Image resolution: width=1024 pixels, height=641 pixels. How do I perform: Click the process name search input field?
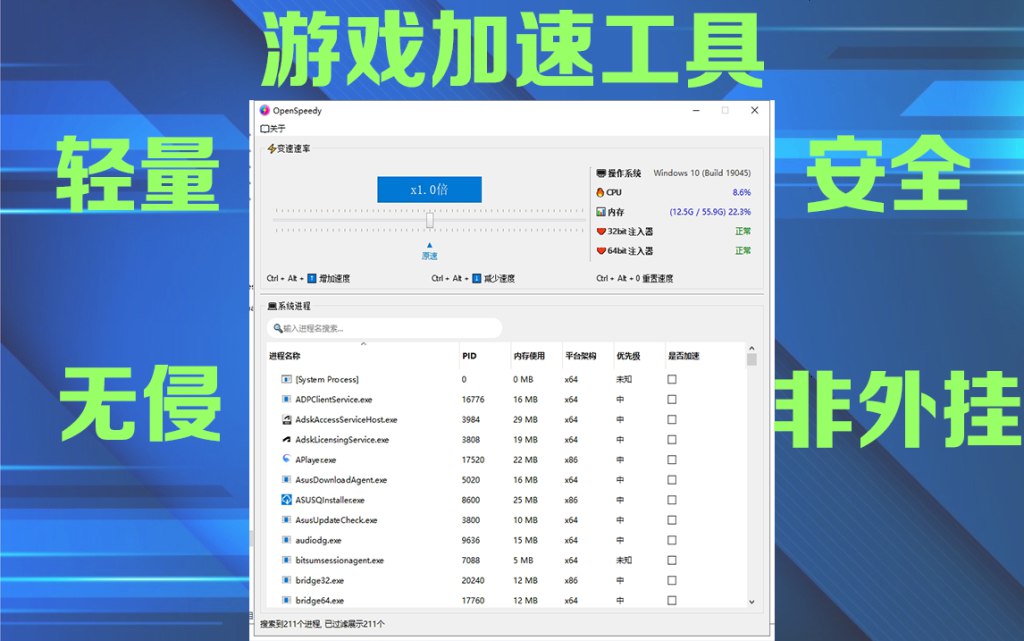click(x=387, y=328)
